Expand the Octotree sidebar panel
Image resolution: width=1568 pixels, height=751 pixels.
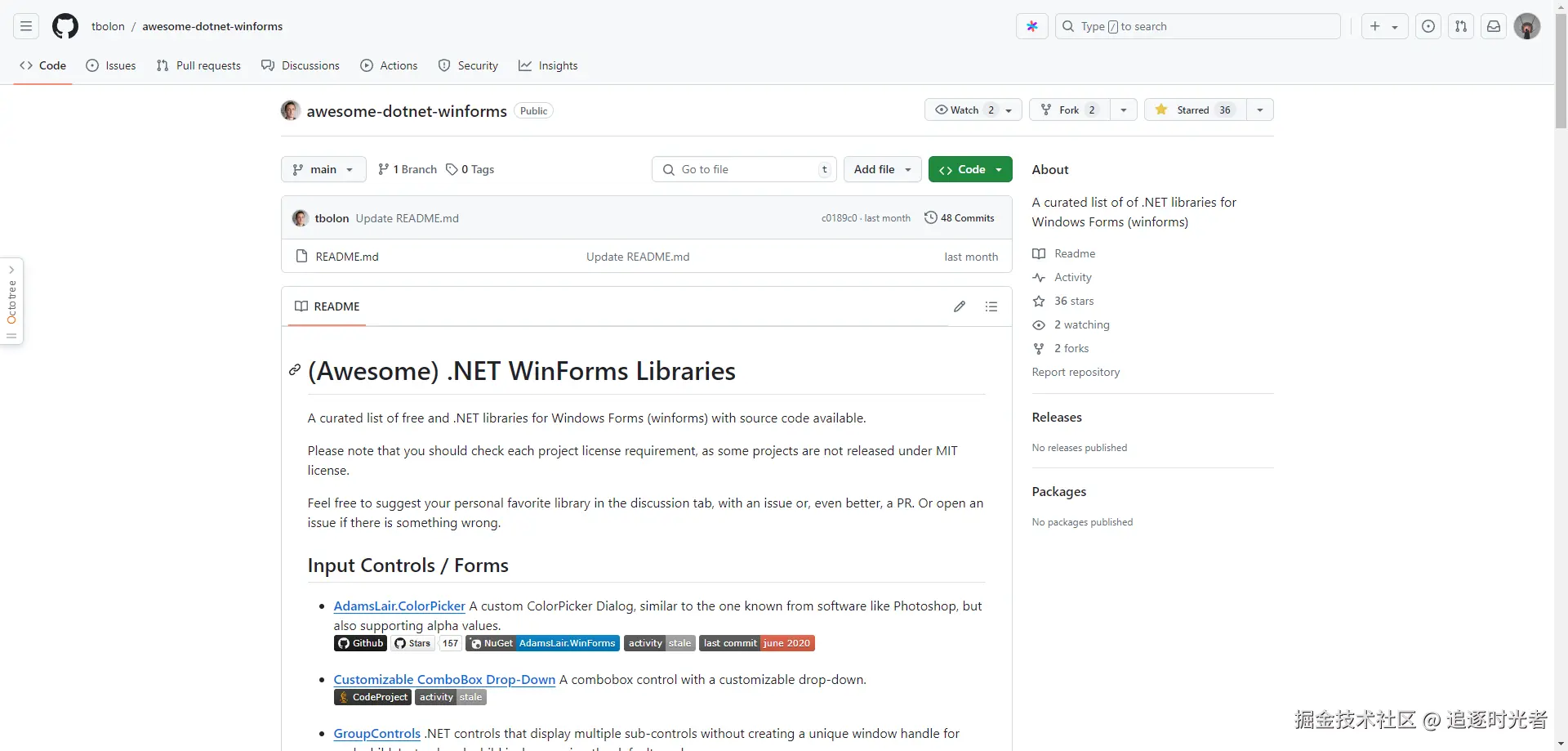tap(11, 302)
